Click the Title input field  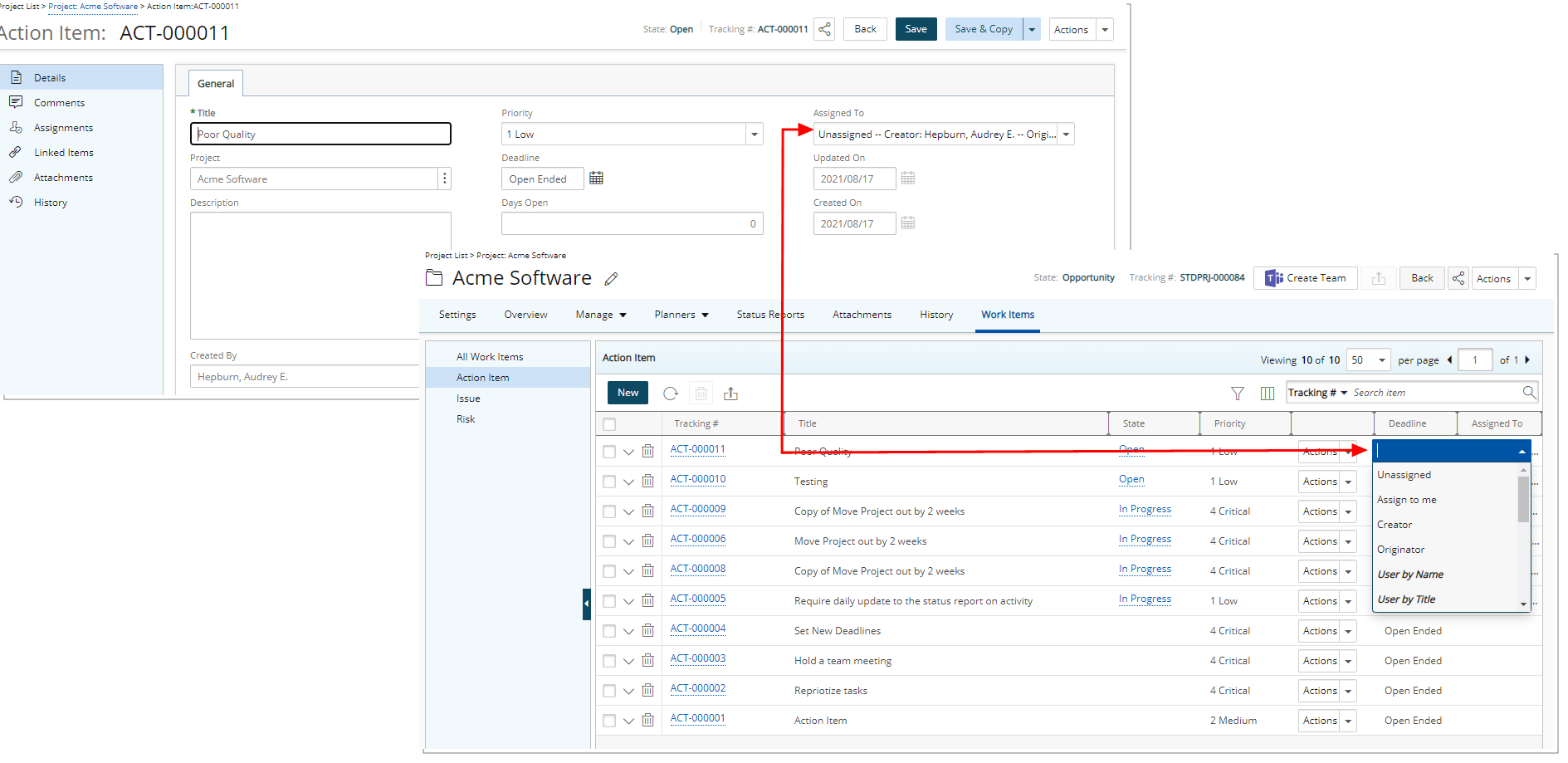[x=320, y=135]
